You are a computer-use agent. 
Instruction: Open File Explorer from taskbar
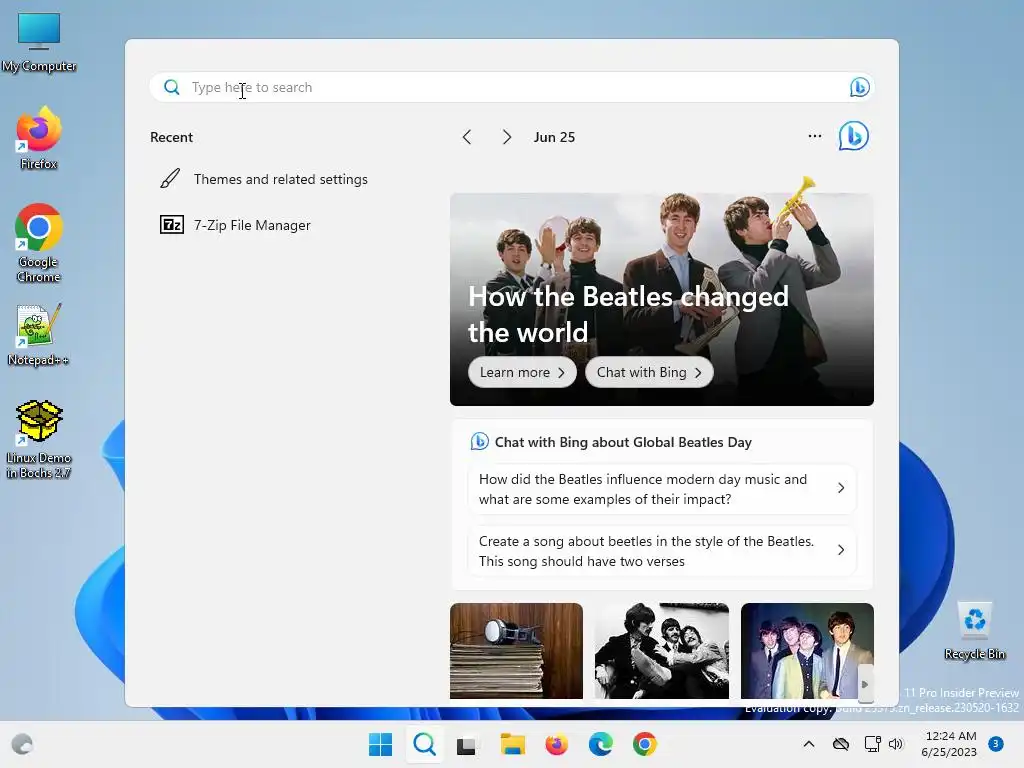[513, 744]
